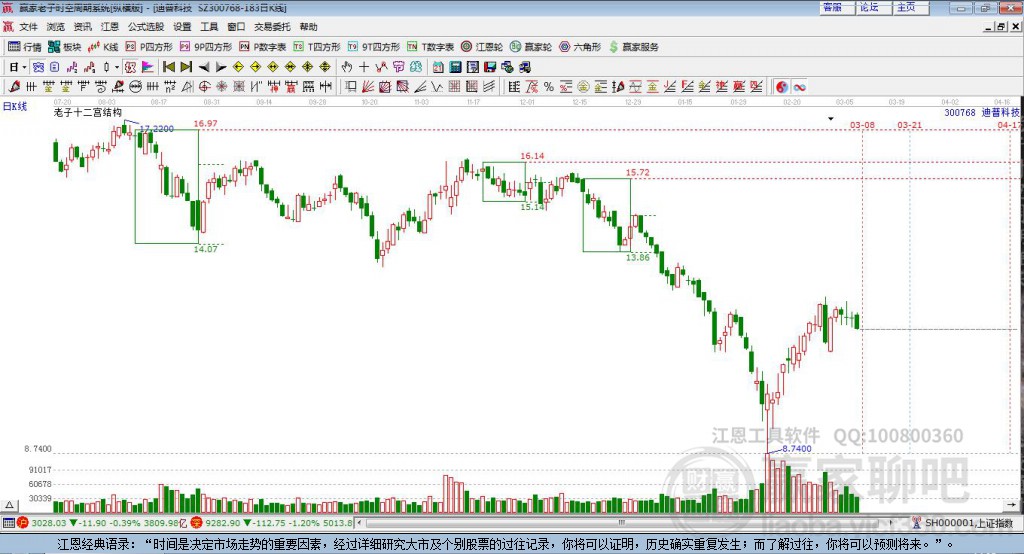Open the 工具 menu
The width and height of the screenshot is (1024, 554).
pos(209,27)
